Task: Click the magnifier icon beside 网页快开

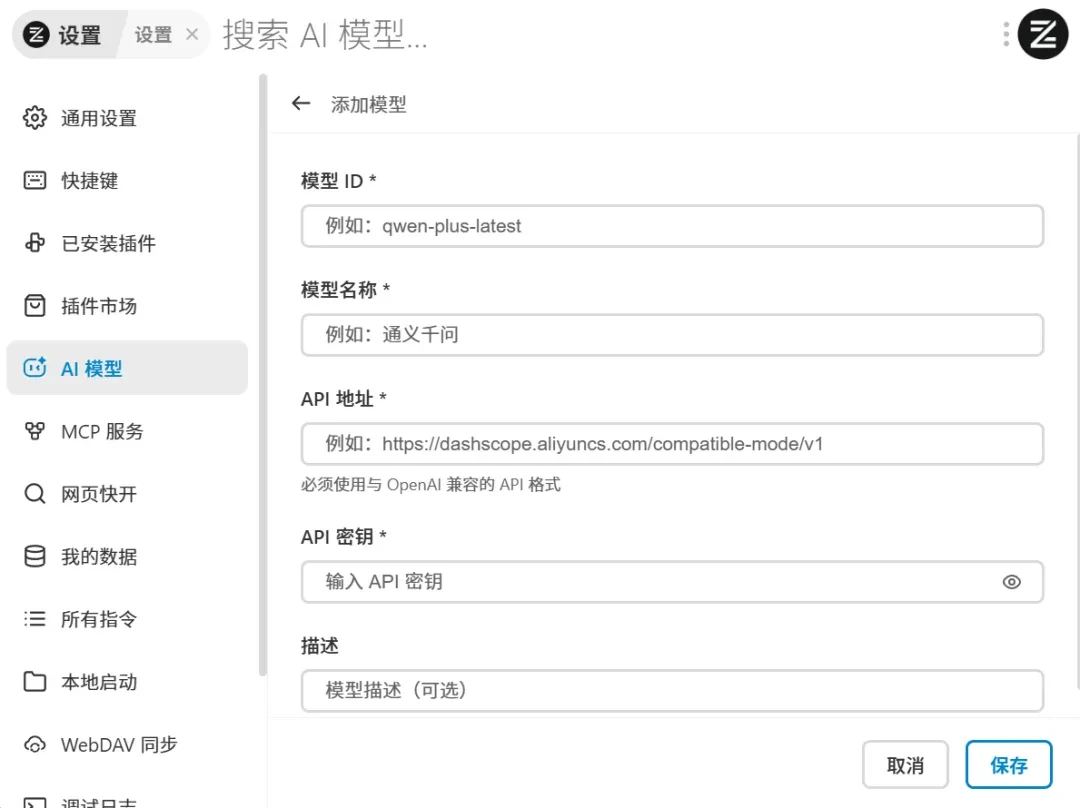Action: 34,494
